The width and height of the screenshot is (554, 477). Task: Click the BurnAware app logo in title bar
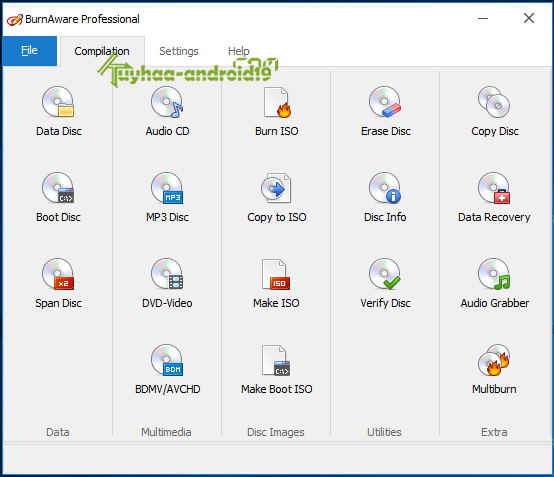click(14, 19)
